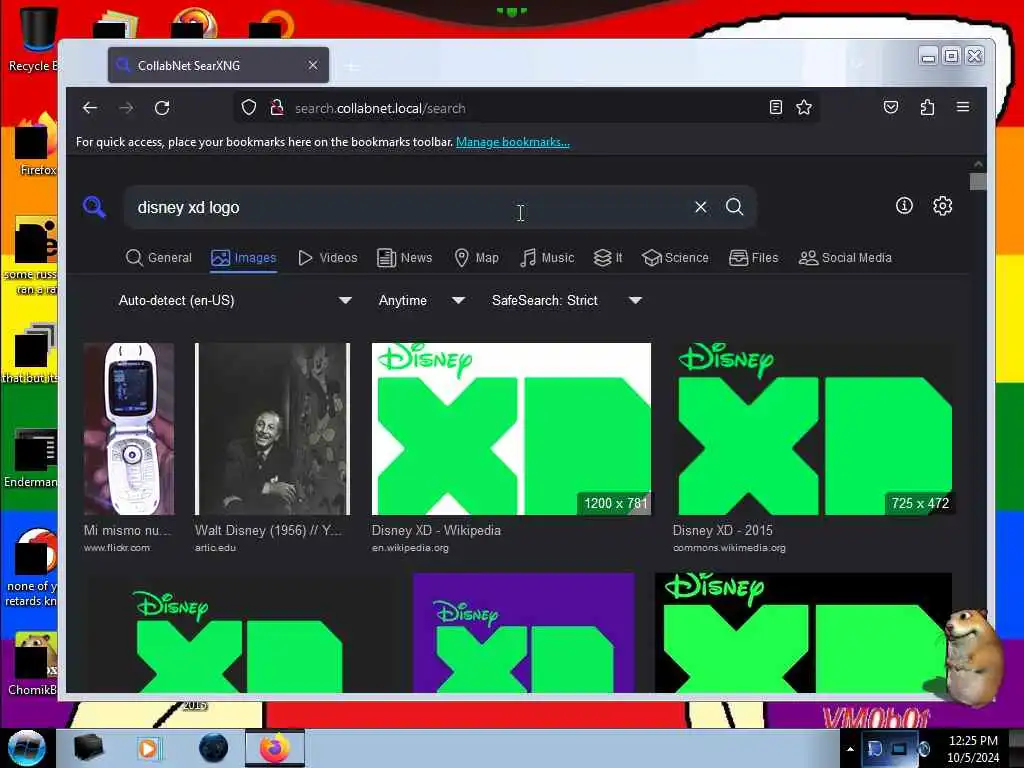Switch to the Music tab
This screenshot has height=768, width=1024.
547,257
